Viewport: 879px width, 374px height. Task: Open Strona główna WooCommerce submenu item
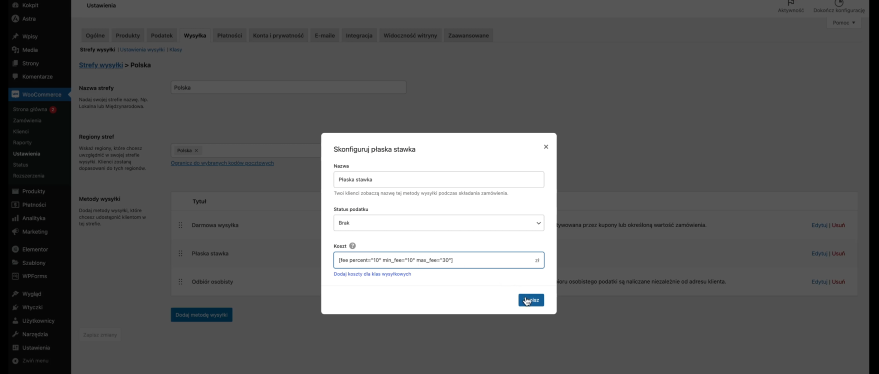coord(30,109)
